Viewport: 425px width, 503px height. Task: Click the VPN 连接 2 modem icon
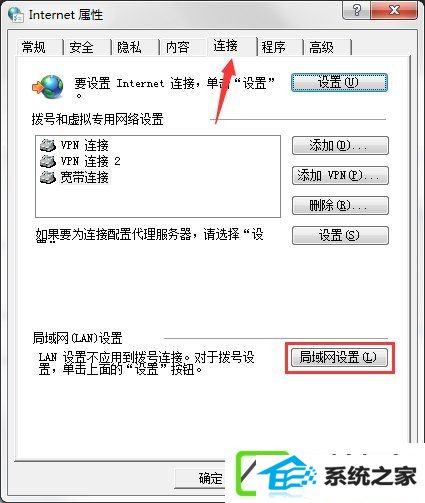pos(48,161)
